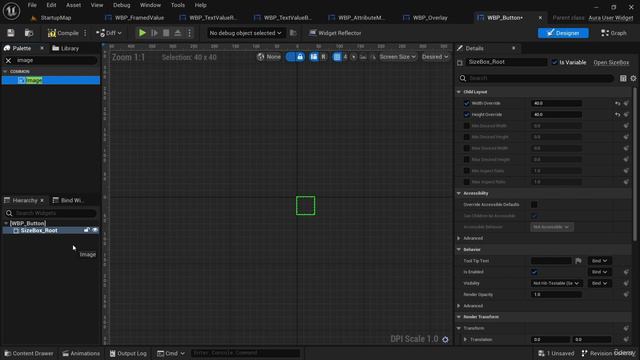640x360 pixels.
Task: Open the Visibility Not Hit-Testable dropdown
Action: 556,283
